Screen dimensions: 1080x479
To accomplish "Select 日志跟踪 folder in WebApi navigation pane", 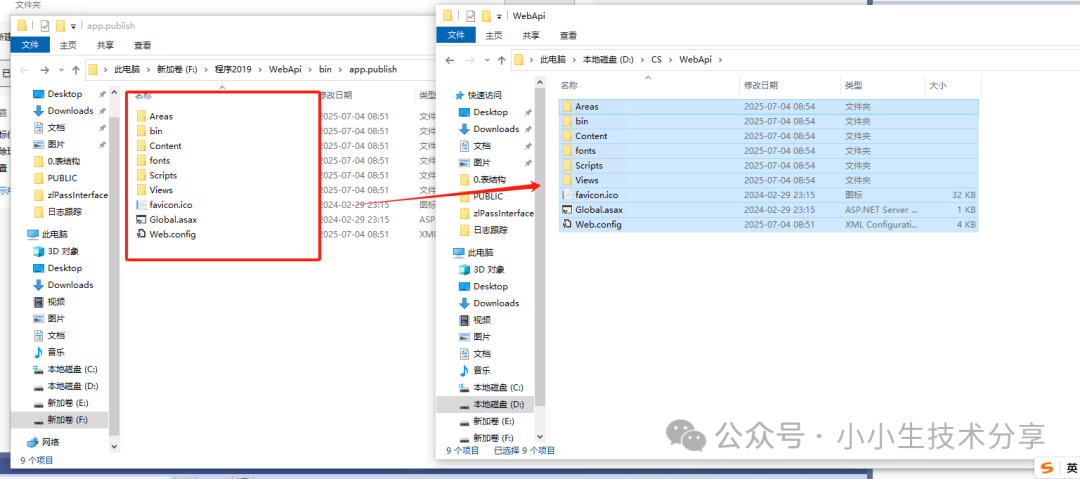I will (x=483, y=230).
